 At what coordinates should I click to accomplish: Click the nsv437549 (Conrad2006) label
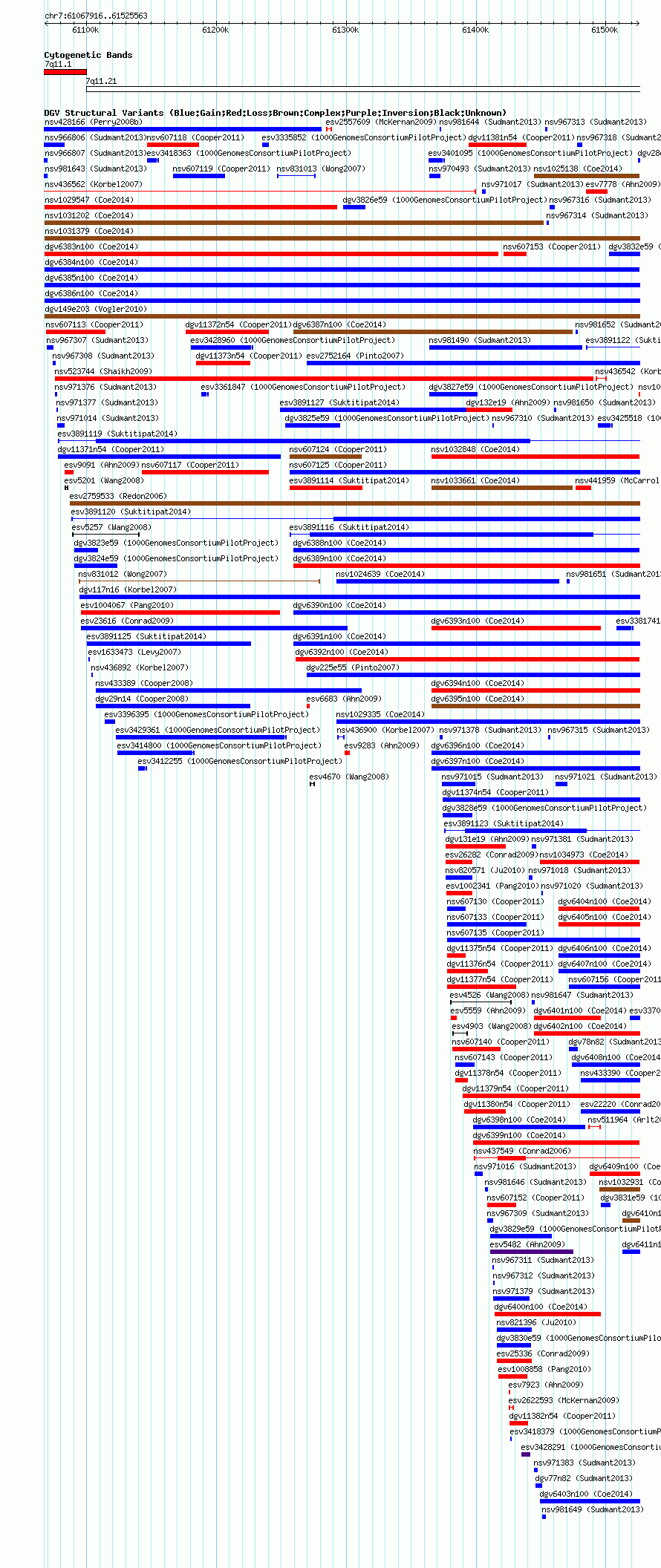coord(522,1151)
